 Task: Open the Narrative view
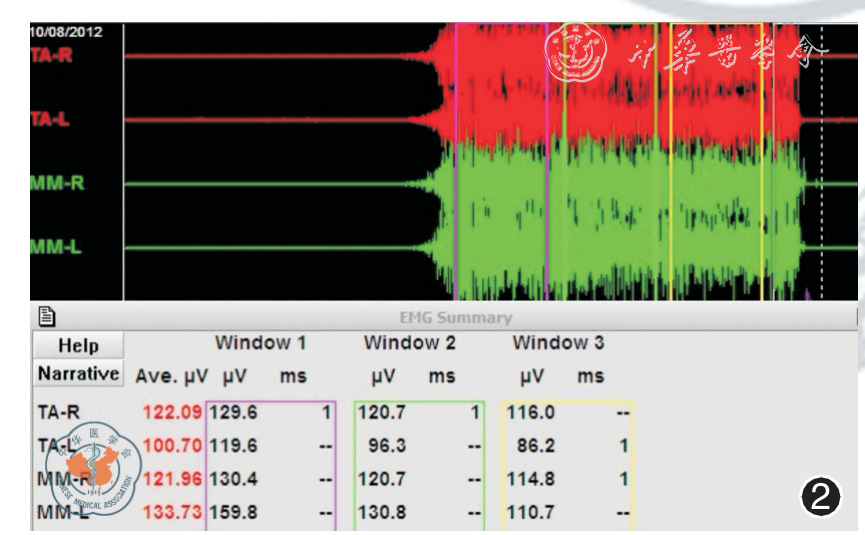79,374
